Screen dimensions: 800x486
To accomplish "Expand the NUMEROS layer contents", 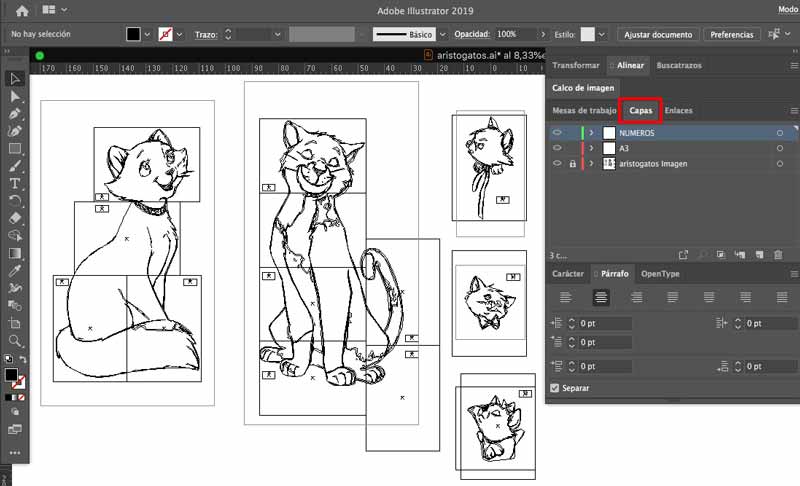I will 591,133.
